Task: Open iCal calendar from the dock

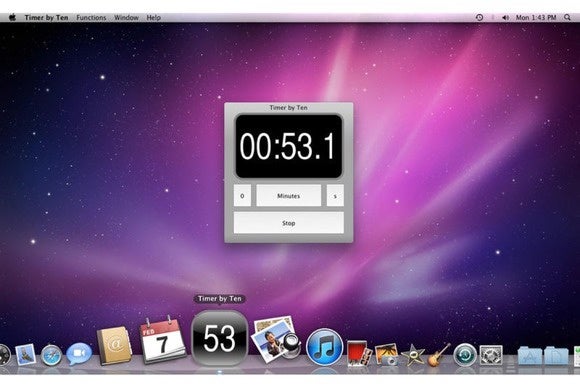Action: coord(162,340)
